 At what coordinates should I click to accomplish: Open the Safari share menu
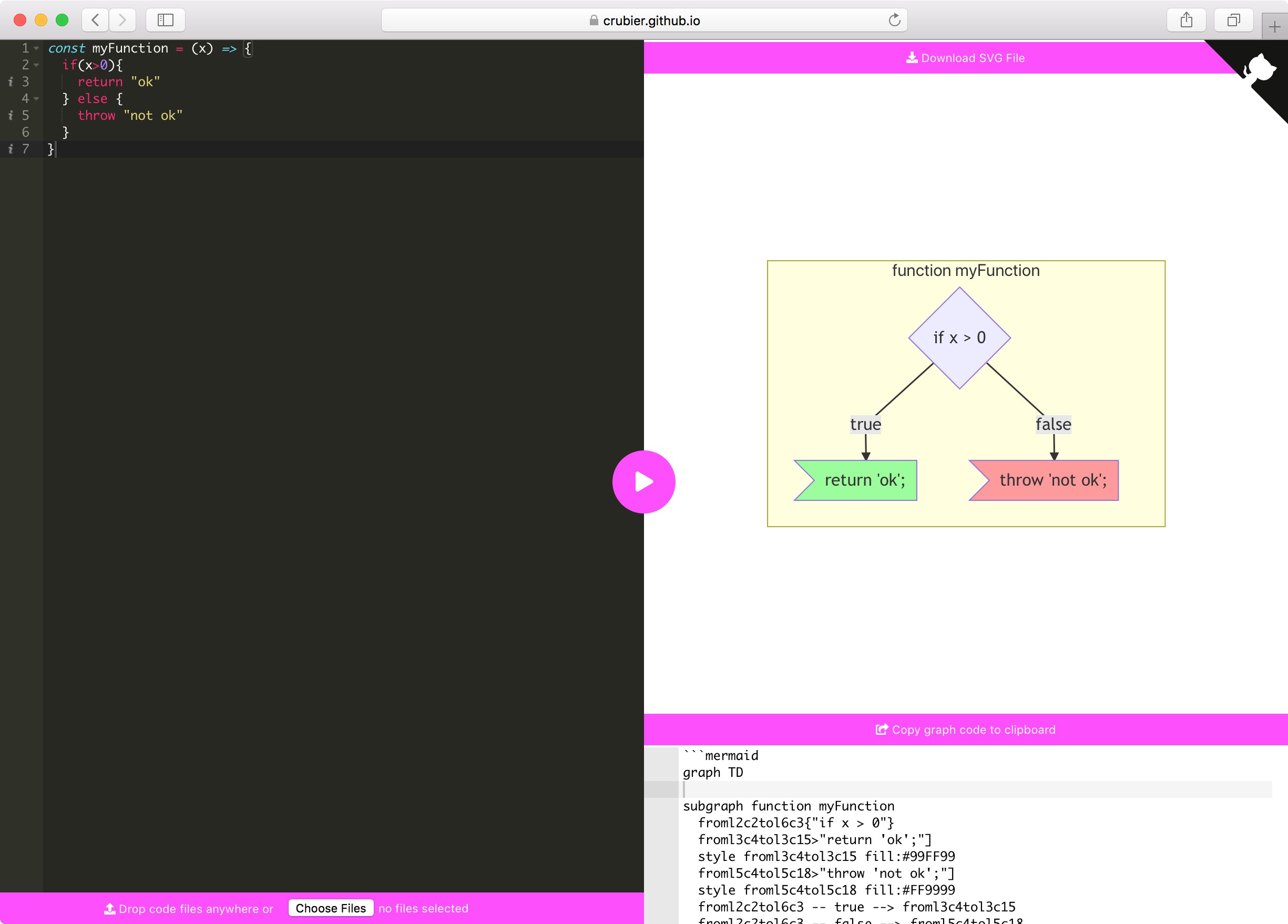tap(1186, 20)
